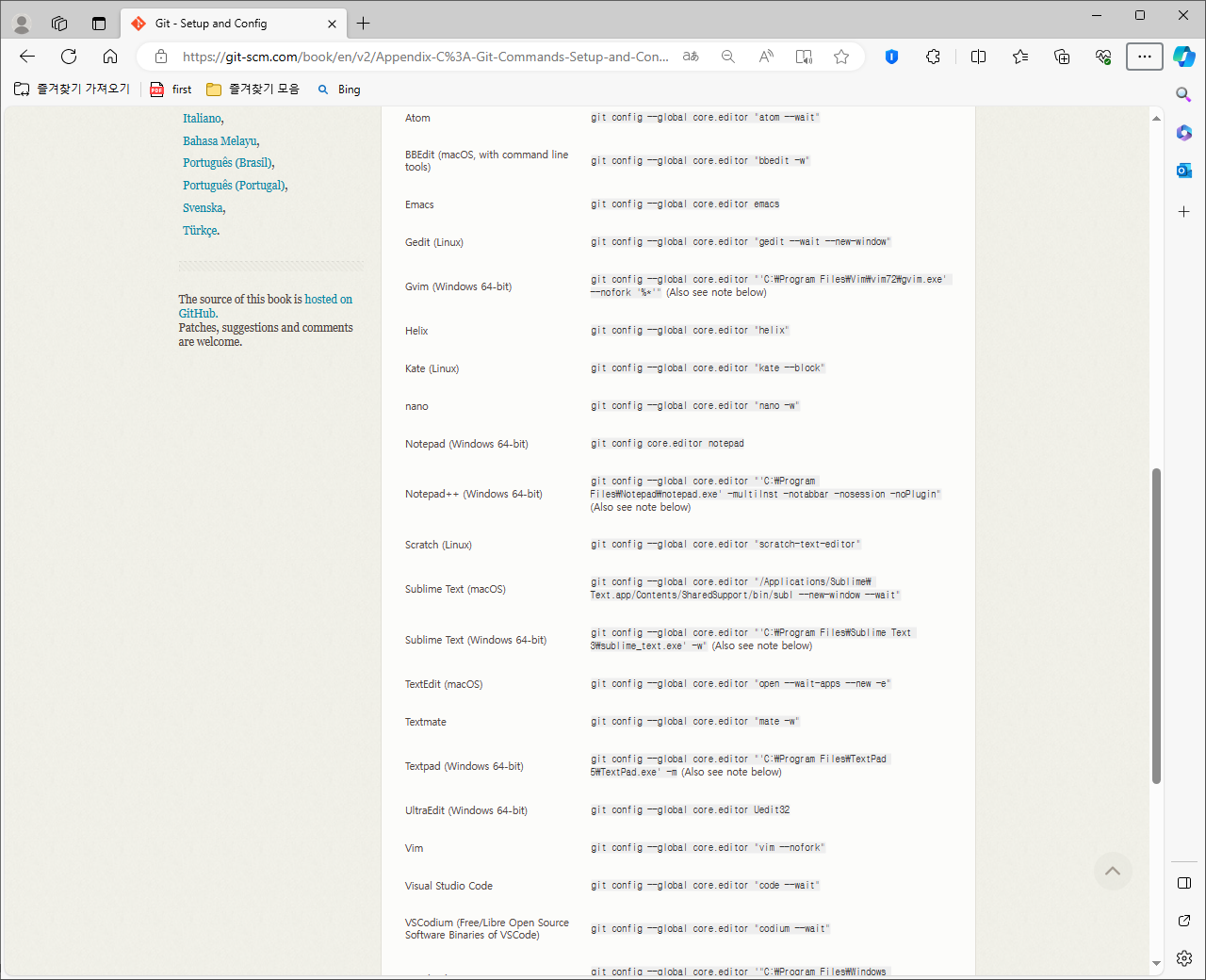Open the translate page option

tap(691, 57)
